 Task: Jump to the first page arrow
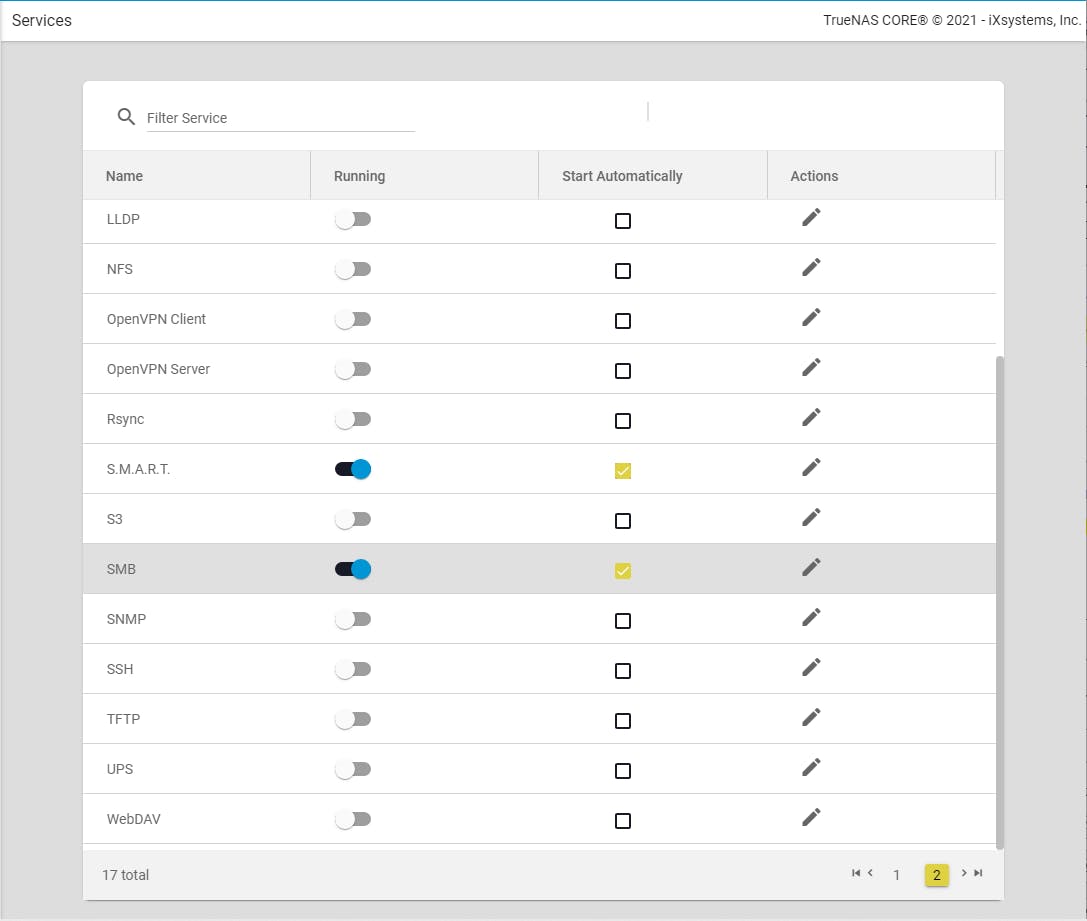(856, 873)
